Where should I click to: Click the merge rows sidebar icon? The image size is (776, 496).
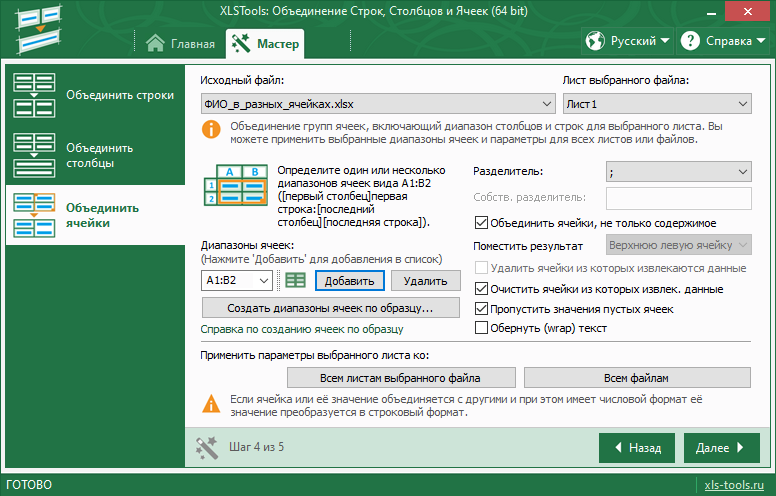click(x=35, y=95)
